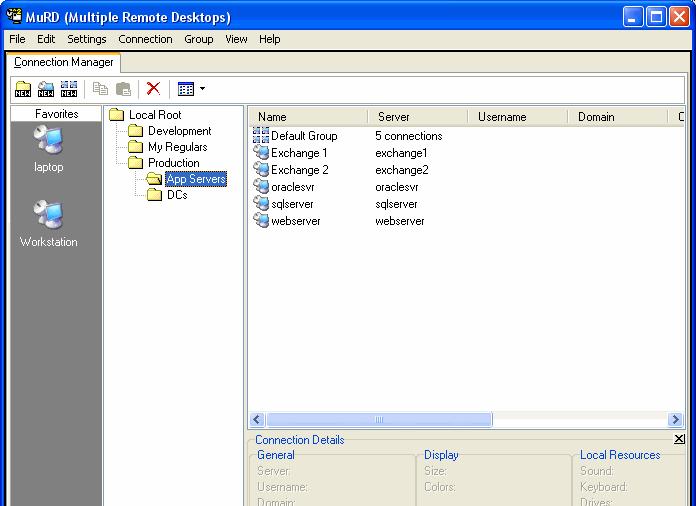Open the Help menu
696x506 pixels.
[269, 39]
